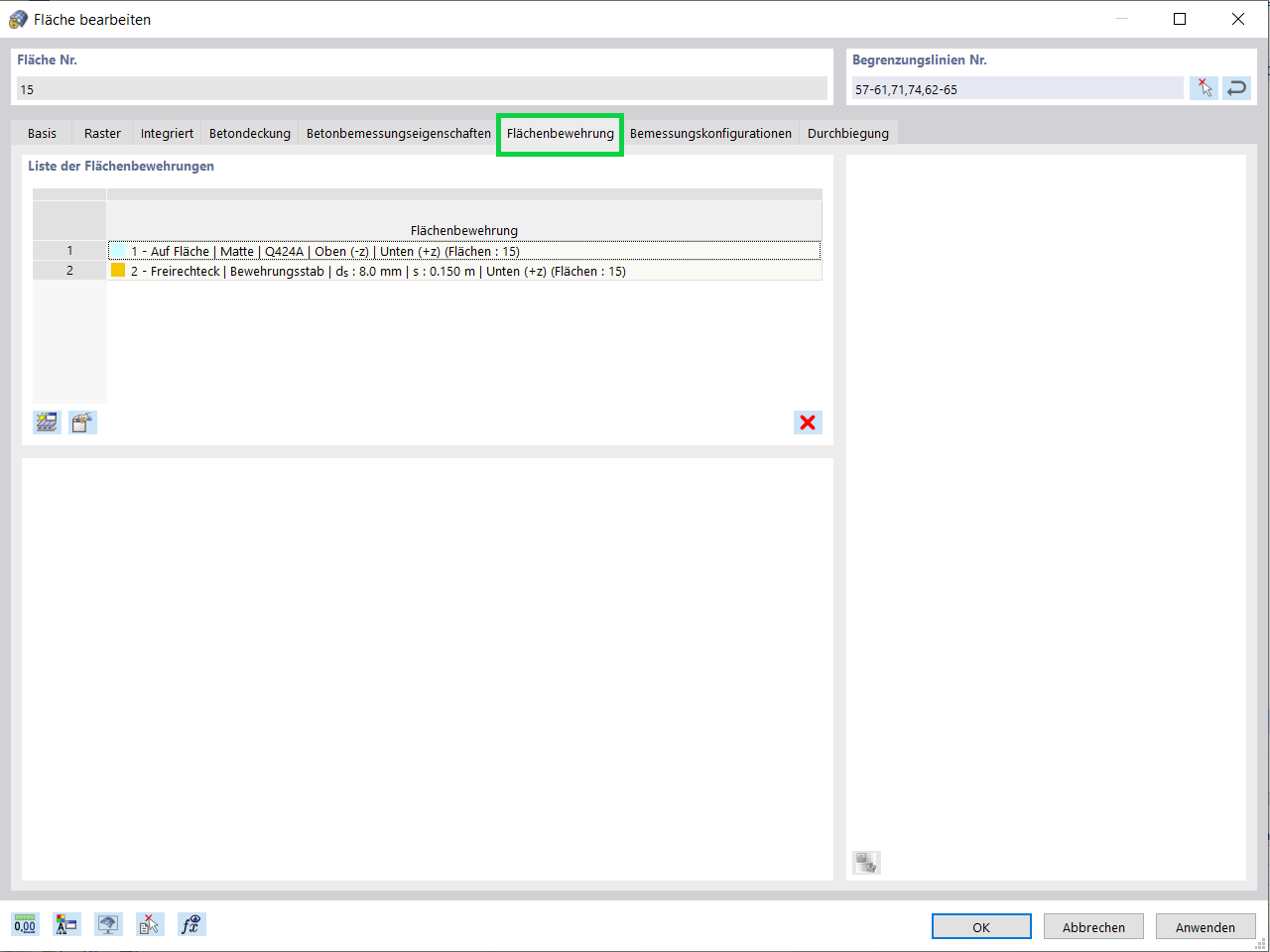Click the cursor with red X icon
Image resolution: width=1270 pixels, height=952 pixels.
point(150,924)
